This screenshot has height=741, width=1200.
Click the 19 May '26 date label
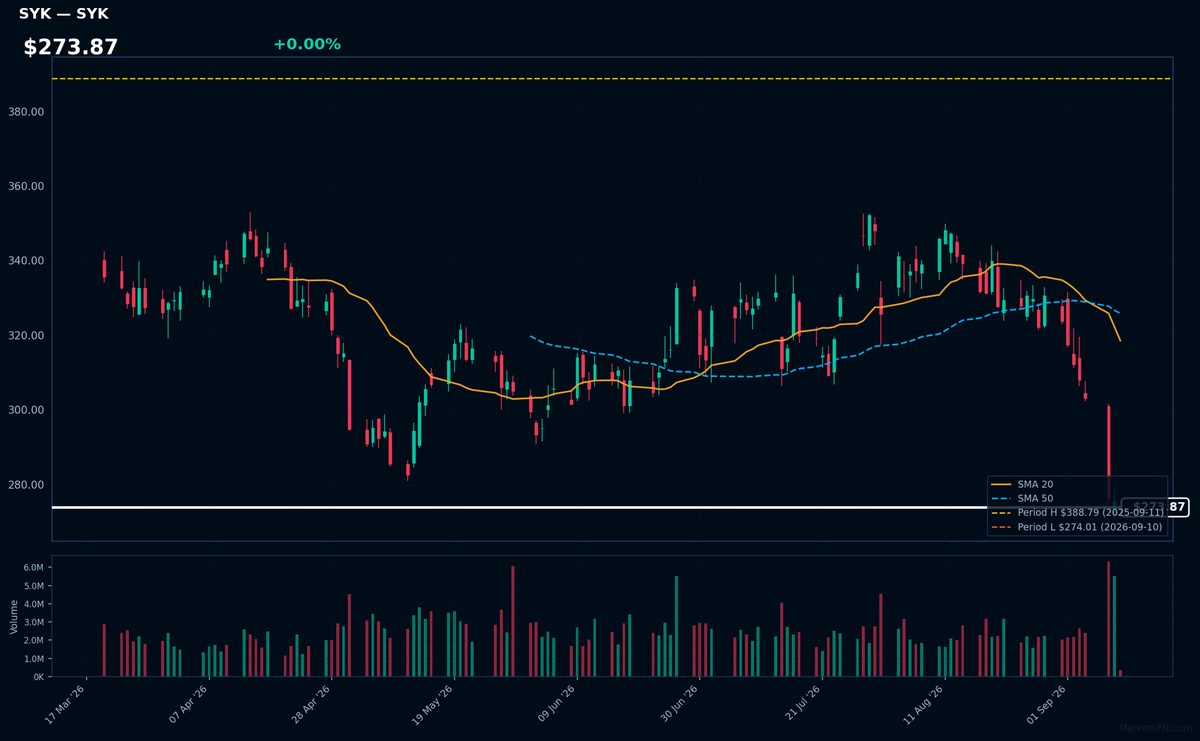[x=432, y=704]
